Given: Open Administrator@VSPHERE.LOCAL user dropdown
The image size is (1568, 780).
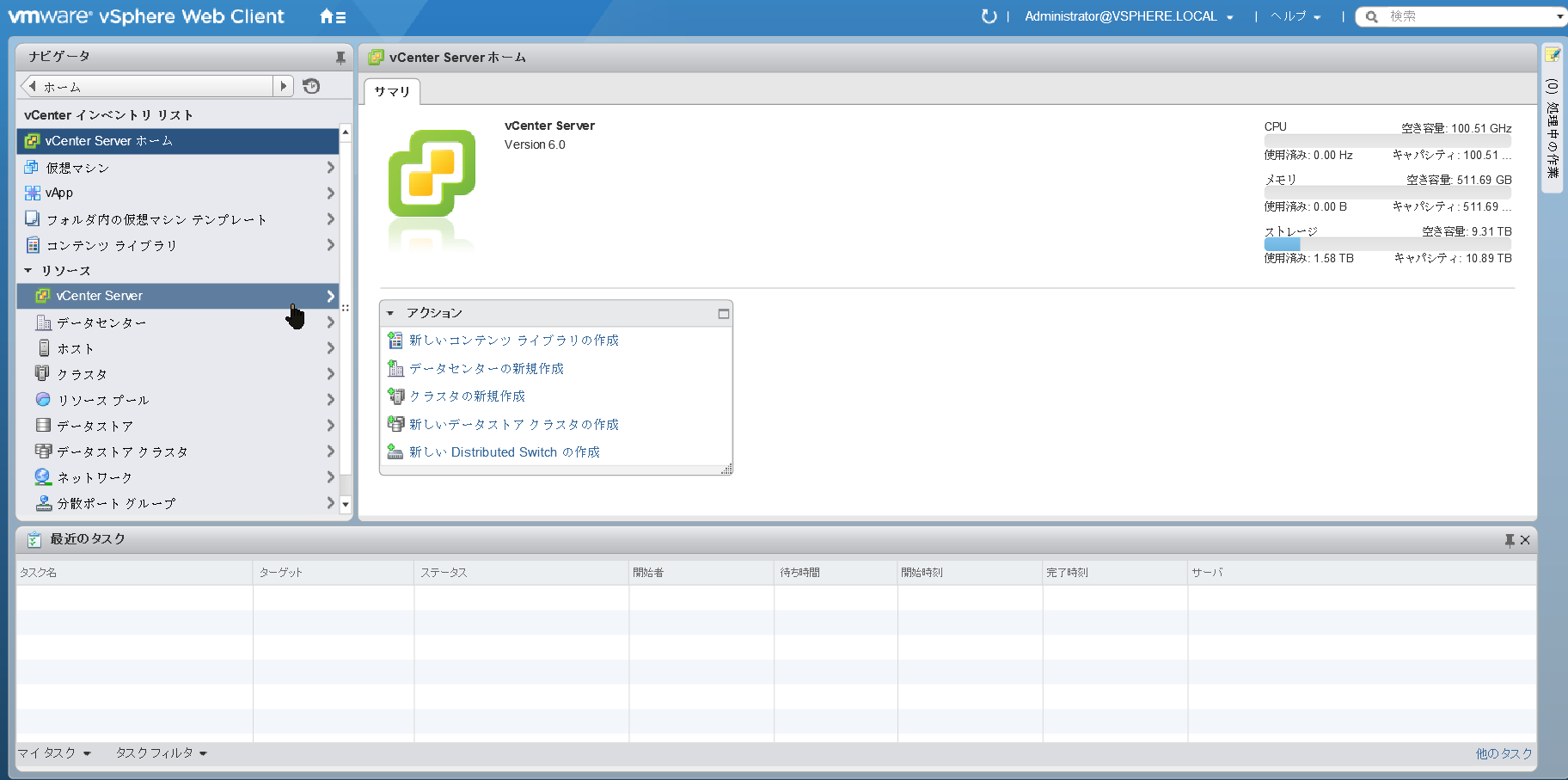Looking at the screenshot, I should (x=1129, y=16).
